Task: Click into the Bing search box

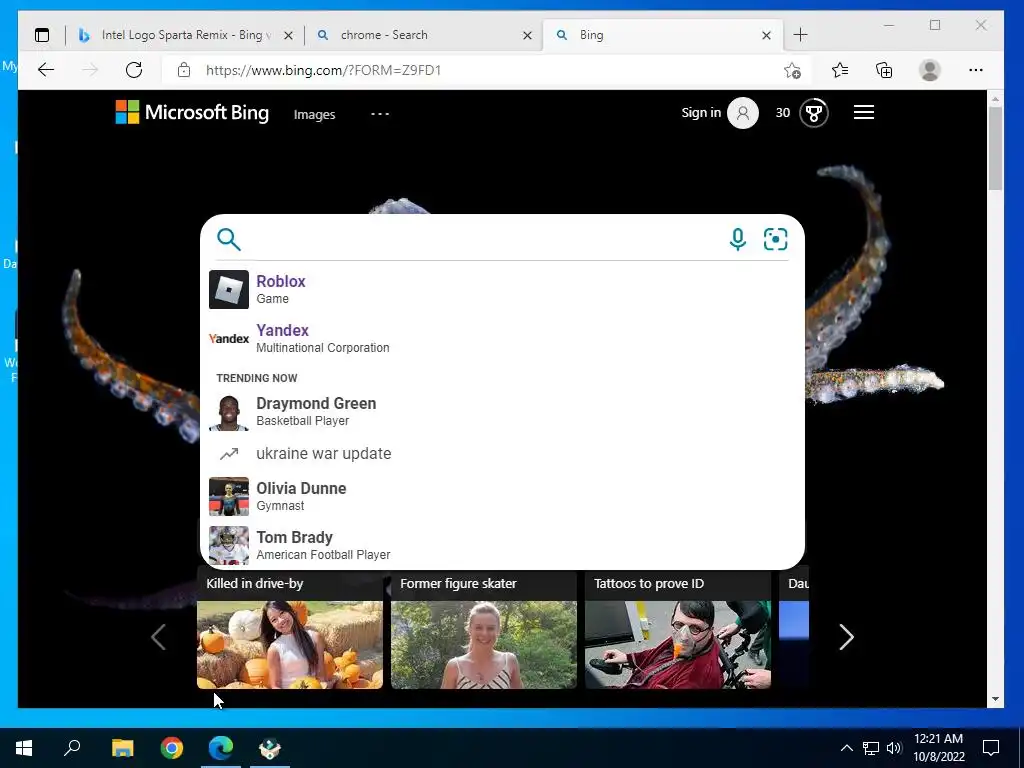Action: [483, 239]
